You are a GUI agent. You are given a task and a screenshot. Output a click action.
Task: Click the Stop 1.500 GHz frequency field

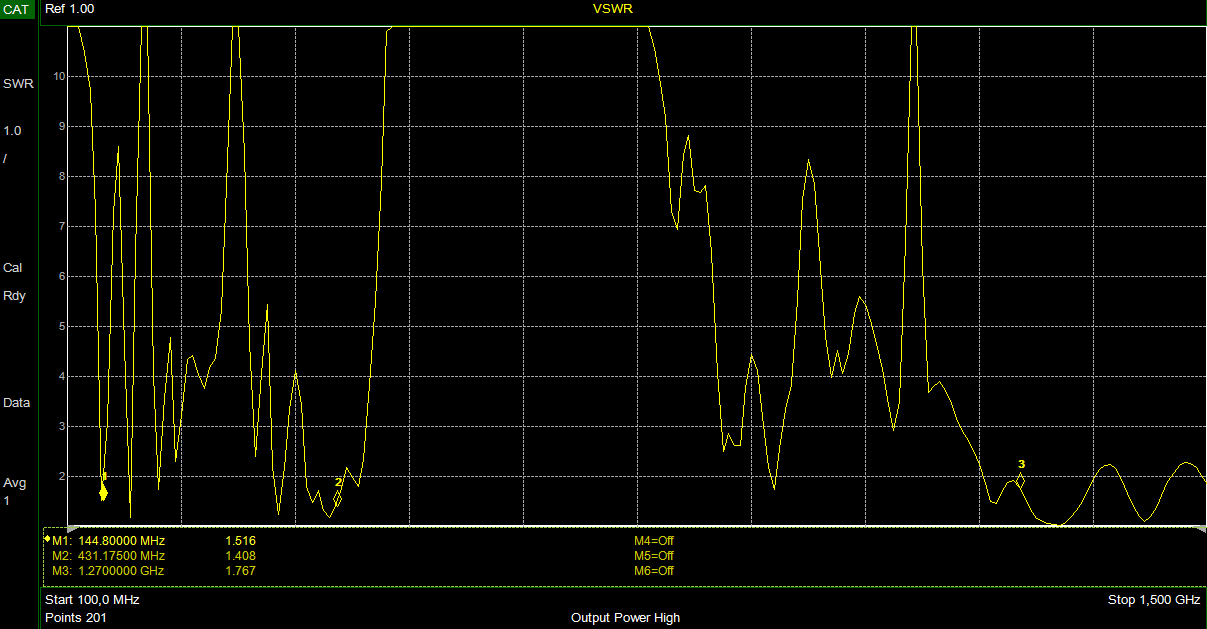pos(1153,600)
